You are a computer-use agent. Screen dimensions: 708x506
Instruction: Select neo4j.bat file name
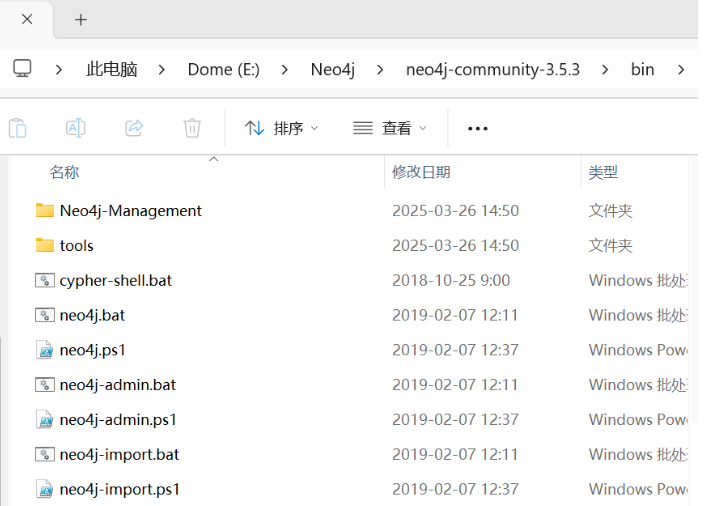[92, 316]
